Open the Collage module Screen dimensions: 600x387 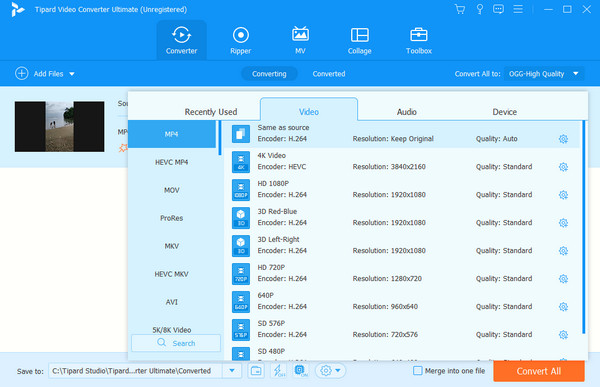coord(360,40)
